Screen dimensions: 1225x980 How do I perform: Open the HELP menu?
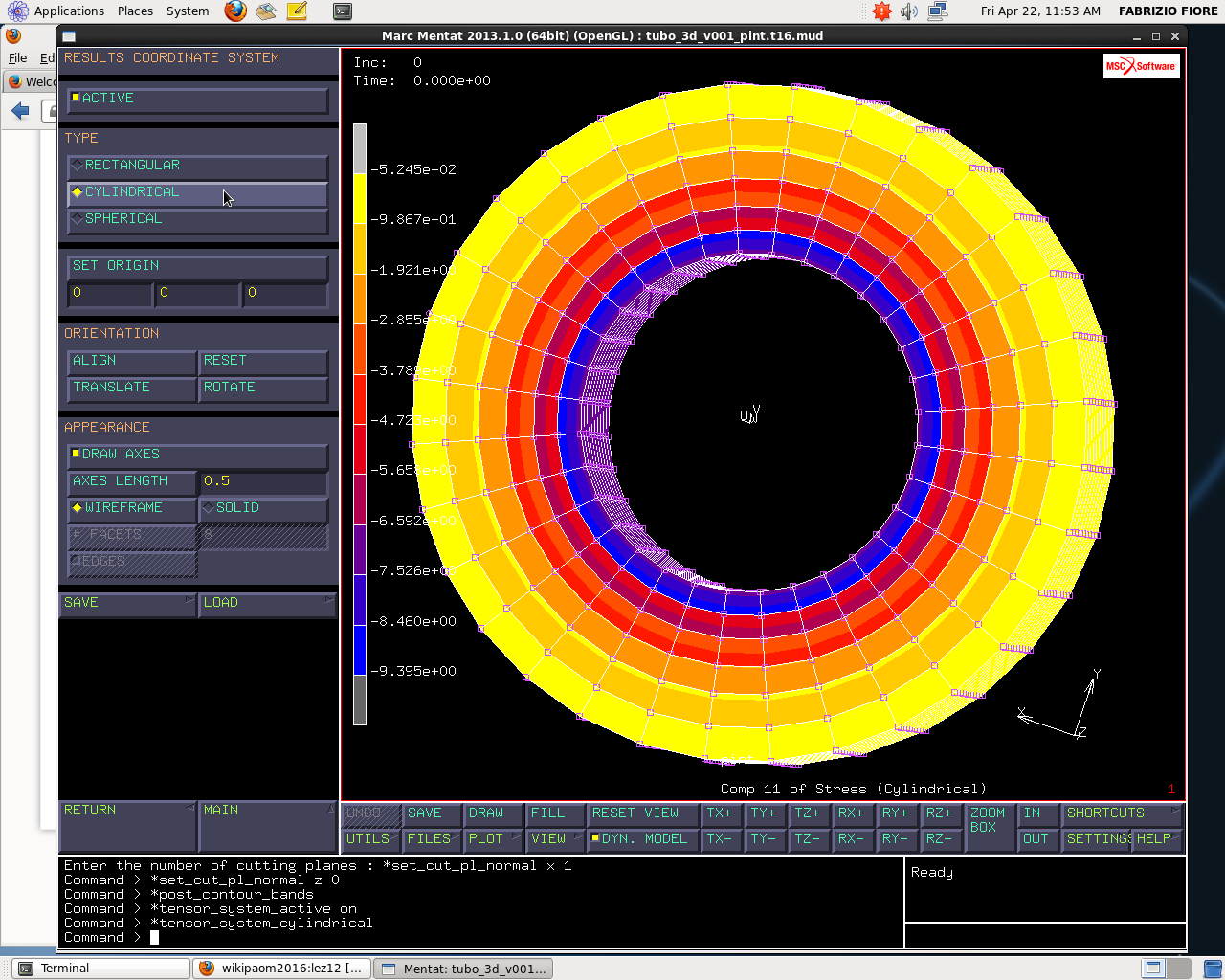coord(1157,839)
